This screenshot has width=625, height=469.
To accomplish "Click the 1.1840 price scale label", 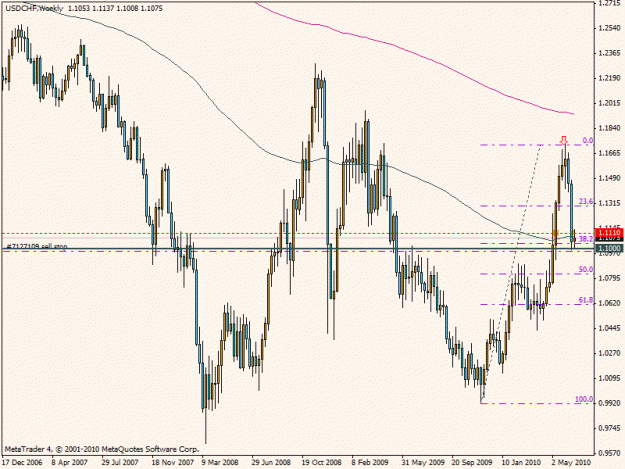I will click(x=610, y=128).
